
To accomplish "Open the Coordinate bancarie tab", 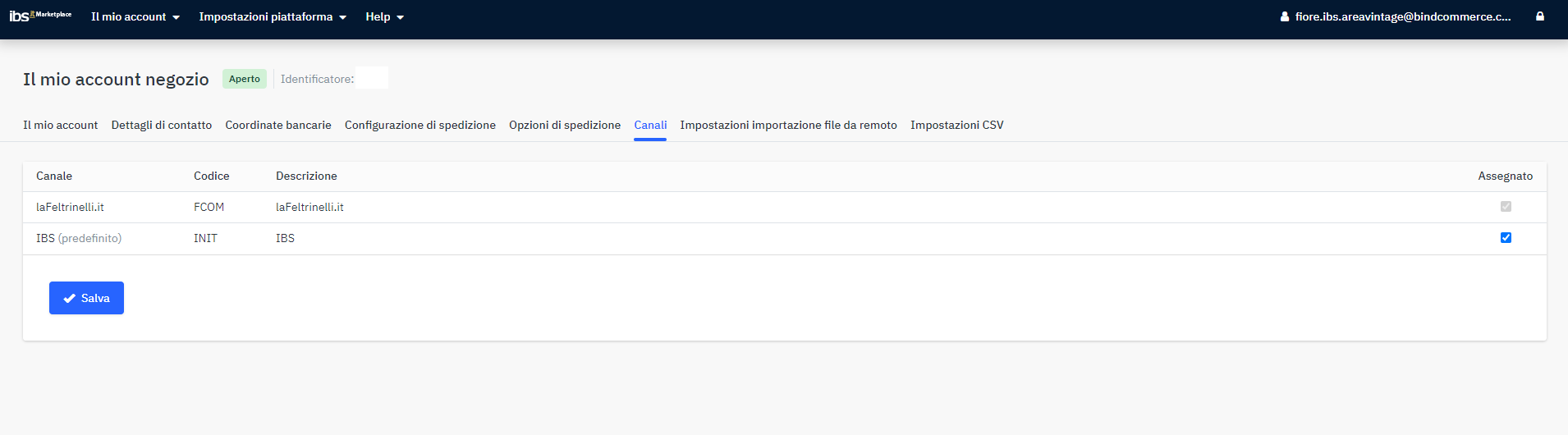I will (278, 125).
